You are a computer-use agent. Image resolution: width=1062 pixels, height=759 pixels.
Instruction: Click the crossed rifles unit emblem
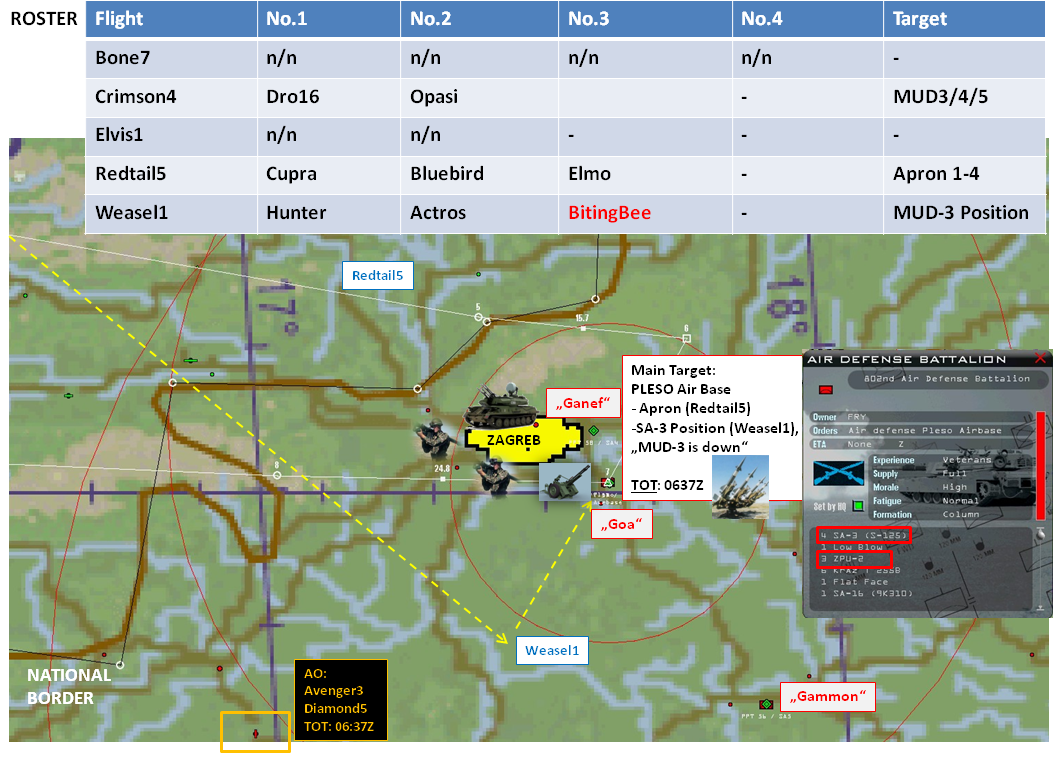[x=838, y=473]
